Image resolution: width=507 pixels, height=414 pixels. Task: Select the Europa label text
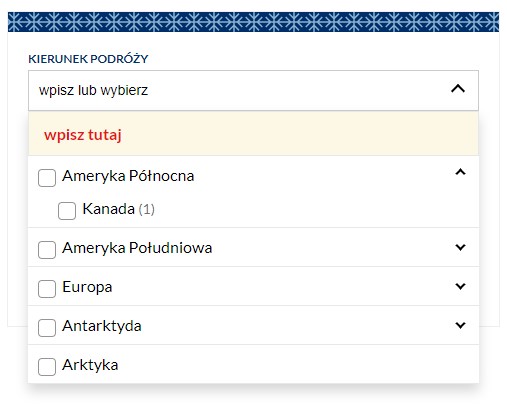(87, 287)
